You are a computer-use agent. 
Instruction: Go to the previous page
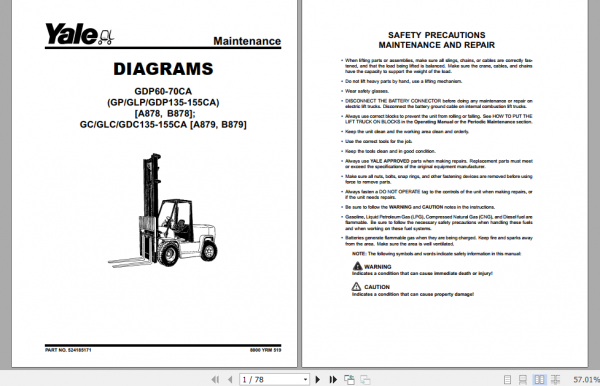(x=230, y=379)
